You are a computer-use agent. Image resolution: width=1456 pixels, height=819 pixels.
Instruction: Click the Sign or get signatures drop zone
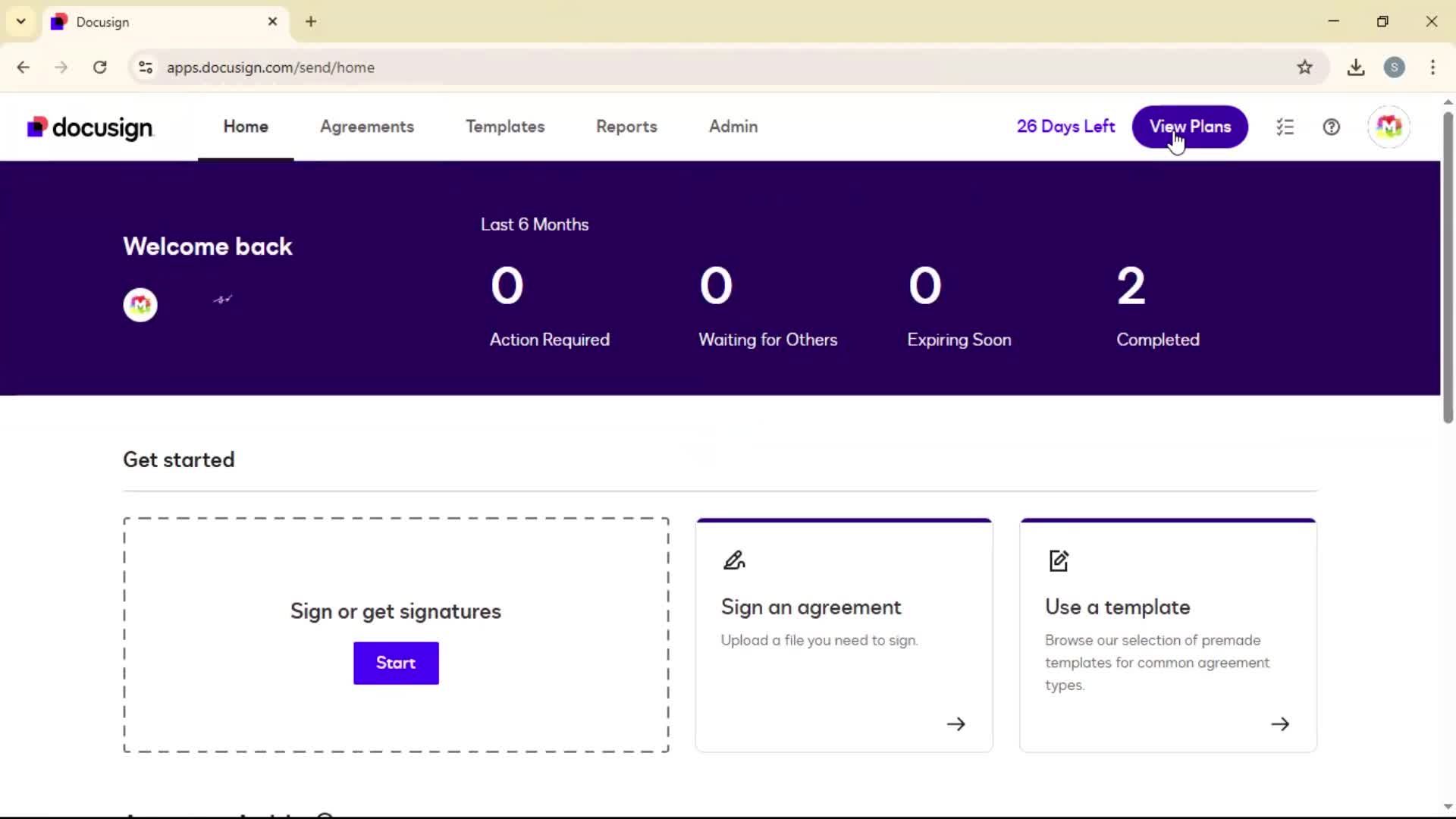tap(396, 635)
